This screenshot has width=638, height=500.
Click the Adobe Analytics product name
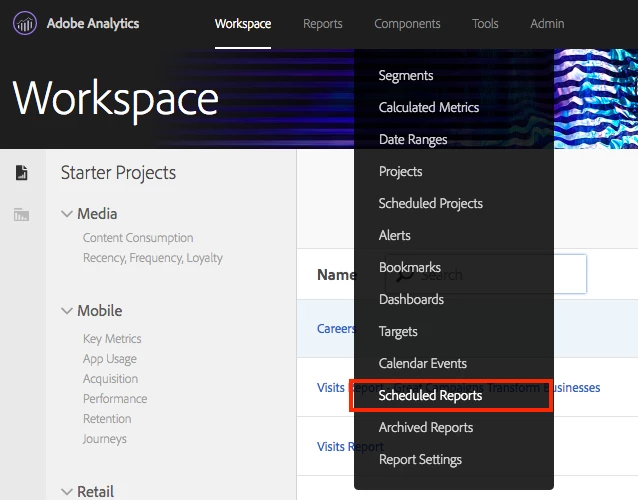(93, 24)
